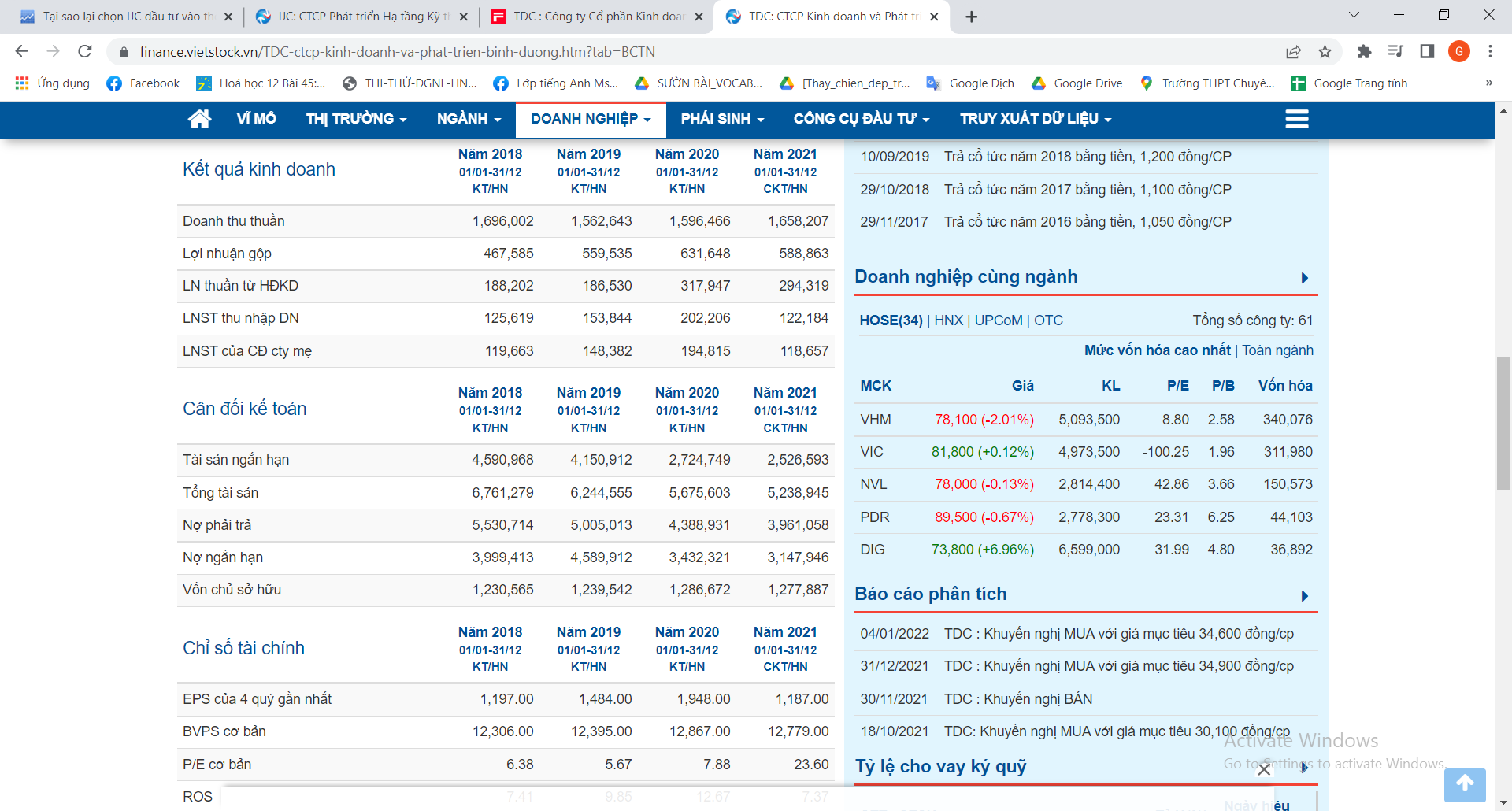
Task: Show more bookmarks with double chevron
Action: pos(1488,83)
